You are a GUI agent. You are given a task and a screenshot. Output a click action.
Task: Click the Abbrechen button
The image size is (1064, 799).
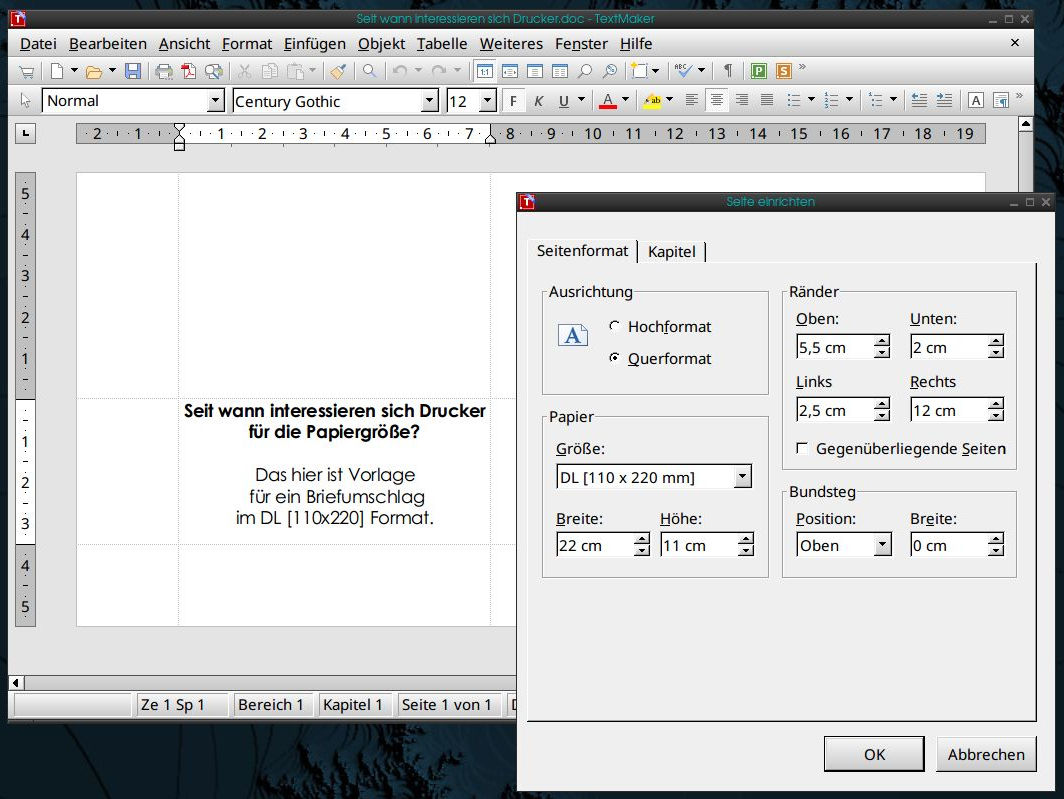[x=986, y=754]
